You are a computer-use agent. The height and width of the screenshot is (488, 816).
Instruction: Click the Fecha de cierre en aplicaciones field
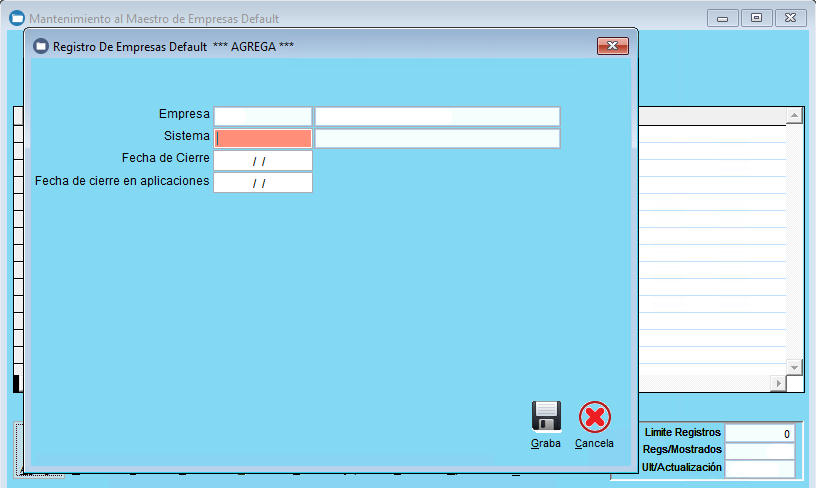(x=263, y=183)
